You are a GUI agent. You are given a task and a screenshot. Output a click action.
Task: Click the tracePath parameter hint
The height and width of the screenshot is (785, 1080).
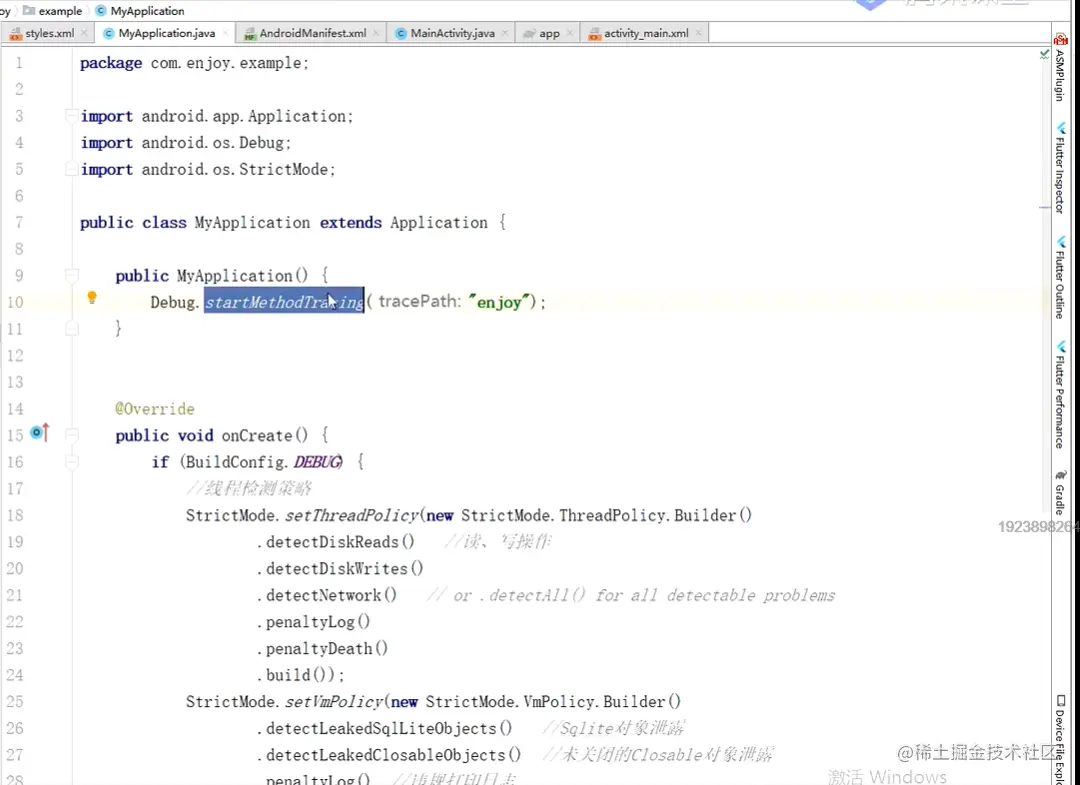[x=419, y=302]
